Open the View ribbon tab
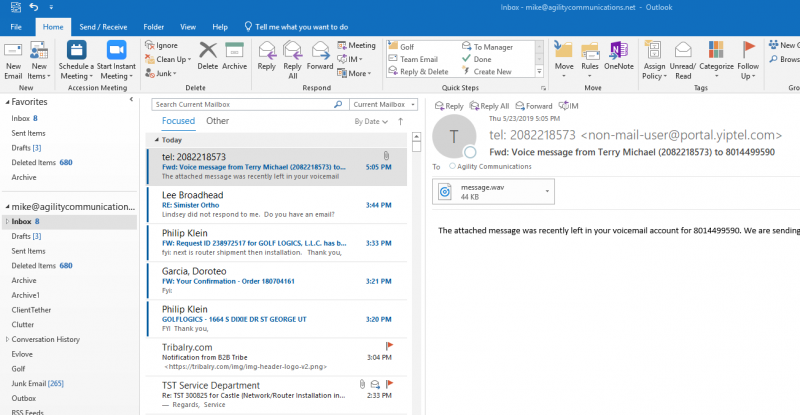 pyautogui.click(x=188, y=27)
